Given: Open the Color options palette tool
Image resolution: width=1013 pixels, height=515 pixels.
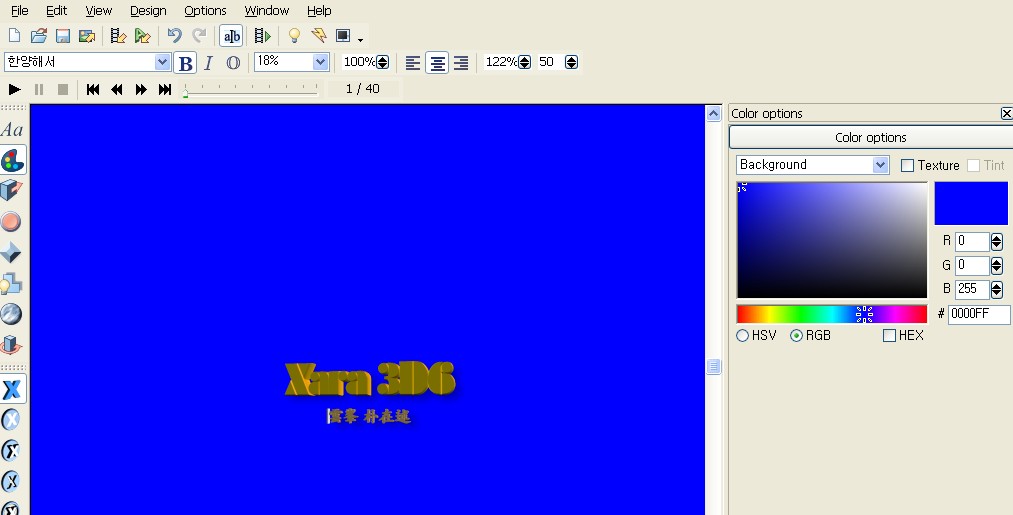Looking at the screenshot, I should pos(12,160).
